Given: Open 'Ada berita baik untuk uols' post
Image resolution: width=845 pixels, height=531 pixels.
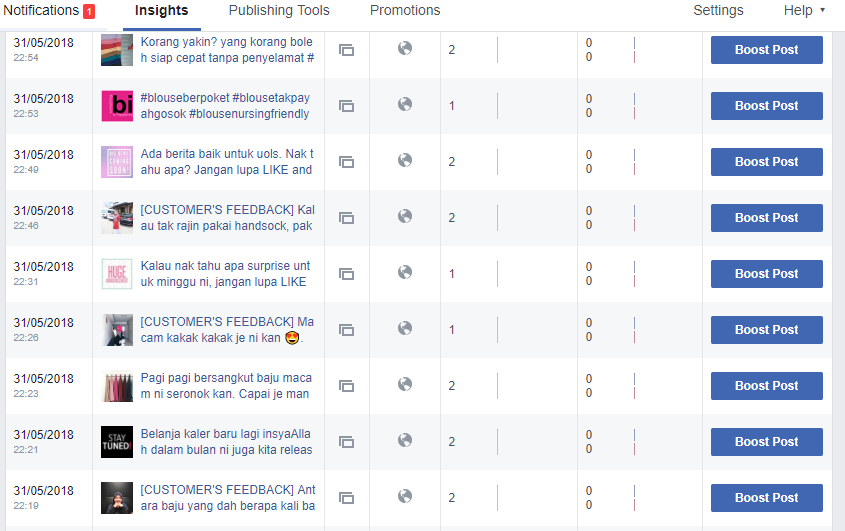Looking at the screenshot, I should [227, 162].
